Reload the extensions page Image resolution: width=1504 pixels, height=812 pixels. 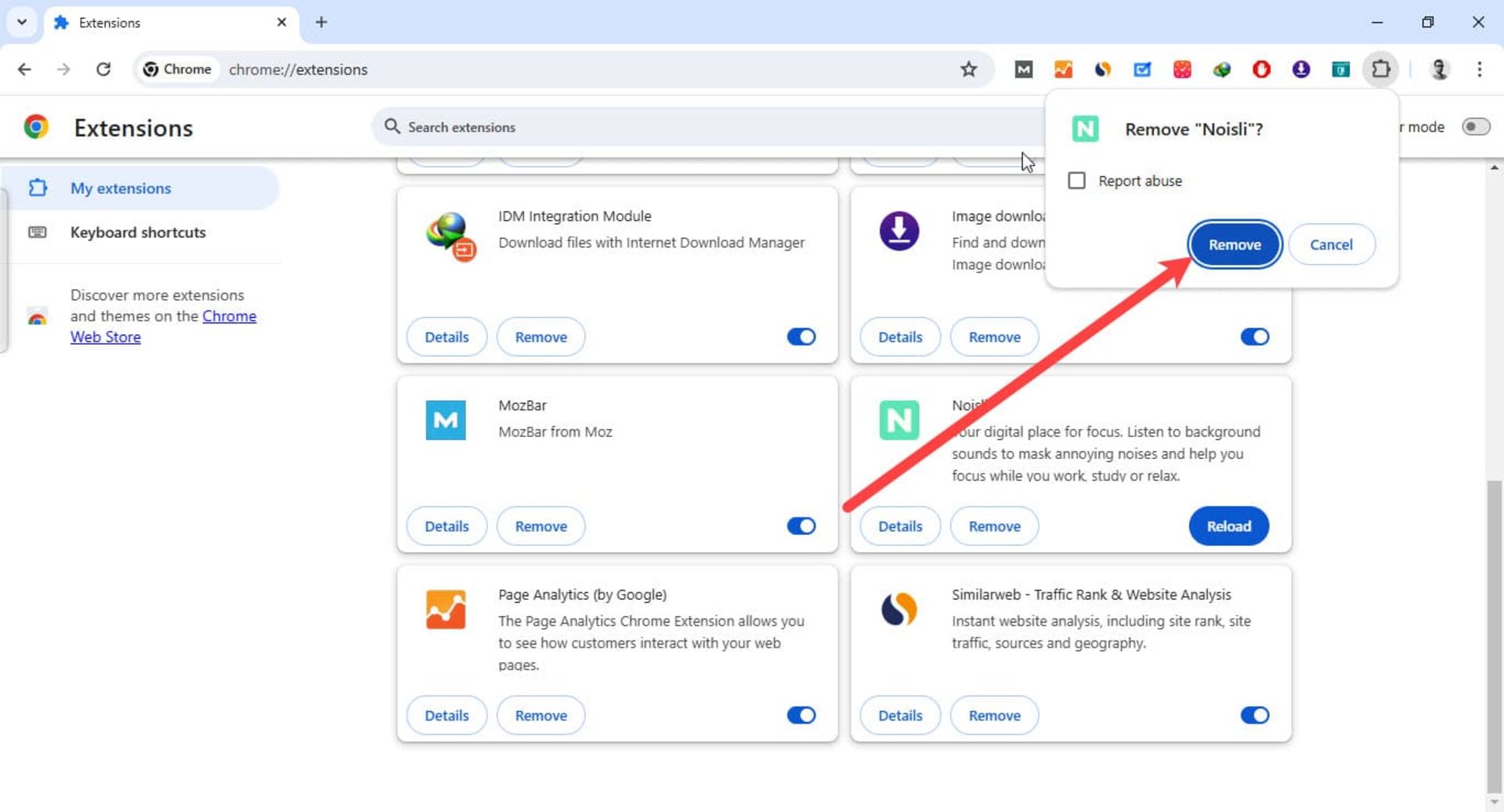[x=103, y=69]
